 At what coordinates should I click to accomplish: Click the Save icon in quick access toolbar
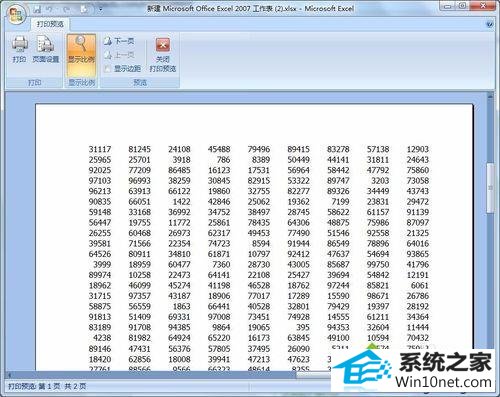point(37,9)
